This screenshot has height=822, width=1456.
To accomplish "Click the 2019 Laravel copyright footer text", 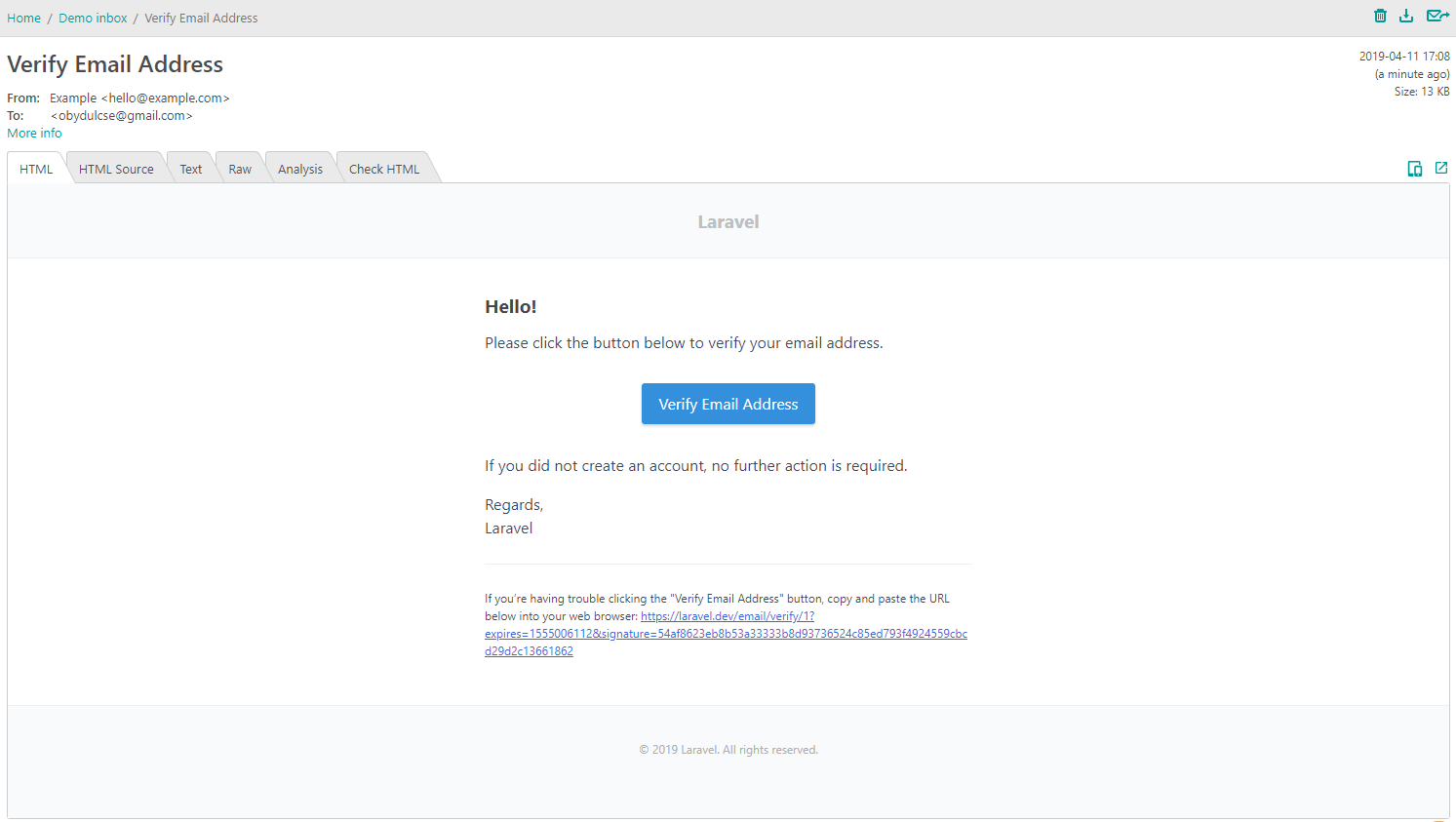I will (x=728, y=750).
